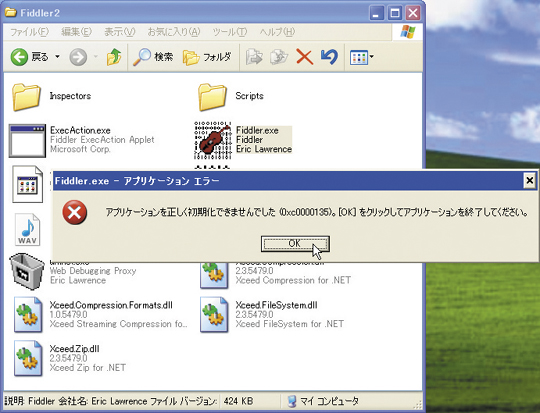540x413 pixels.
Task: Click the Inspectors folder name
Action: (70, 96)
